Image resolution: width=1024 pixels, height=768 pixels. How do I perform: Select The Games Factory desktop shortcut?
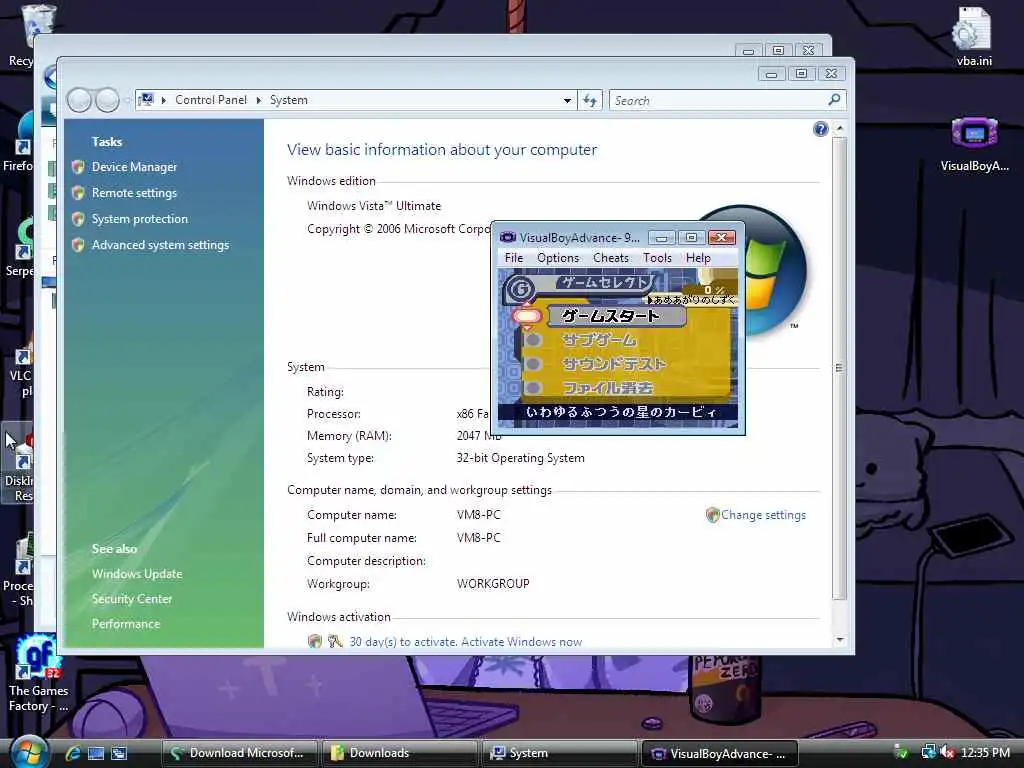38,675
